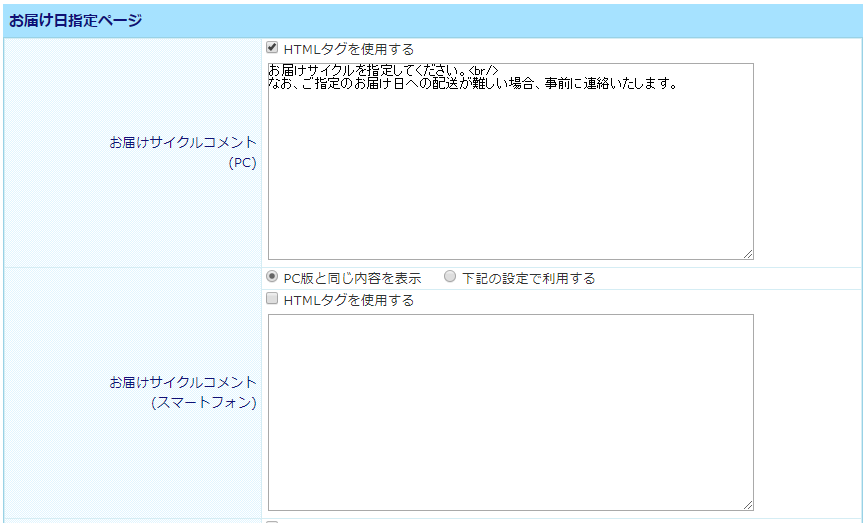
Task: Select 下記の設定で利用する radio button
Action: [x=450, y=276]
